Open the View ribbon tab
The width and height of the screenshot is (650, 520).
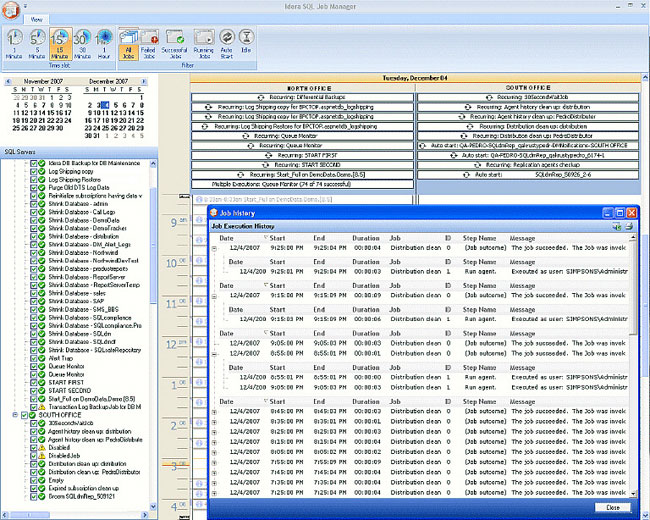pos(36,19)
